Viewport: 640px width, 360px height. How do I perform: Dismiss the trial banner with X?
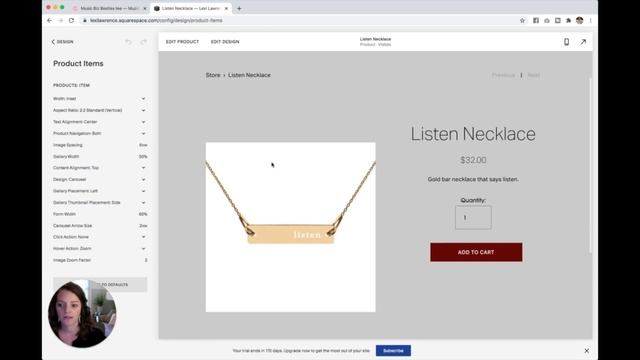click(586, 351)
